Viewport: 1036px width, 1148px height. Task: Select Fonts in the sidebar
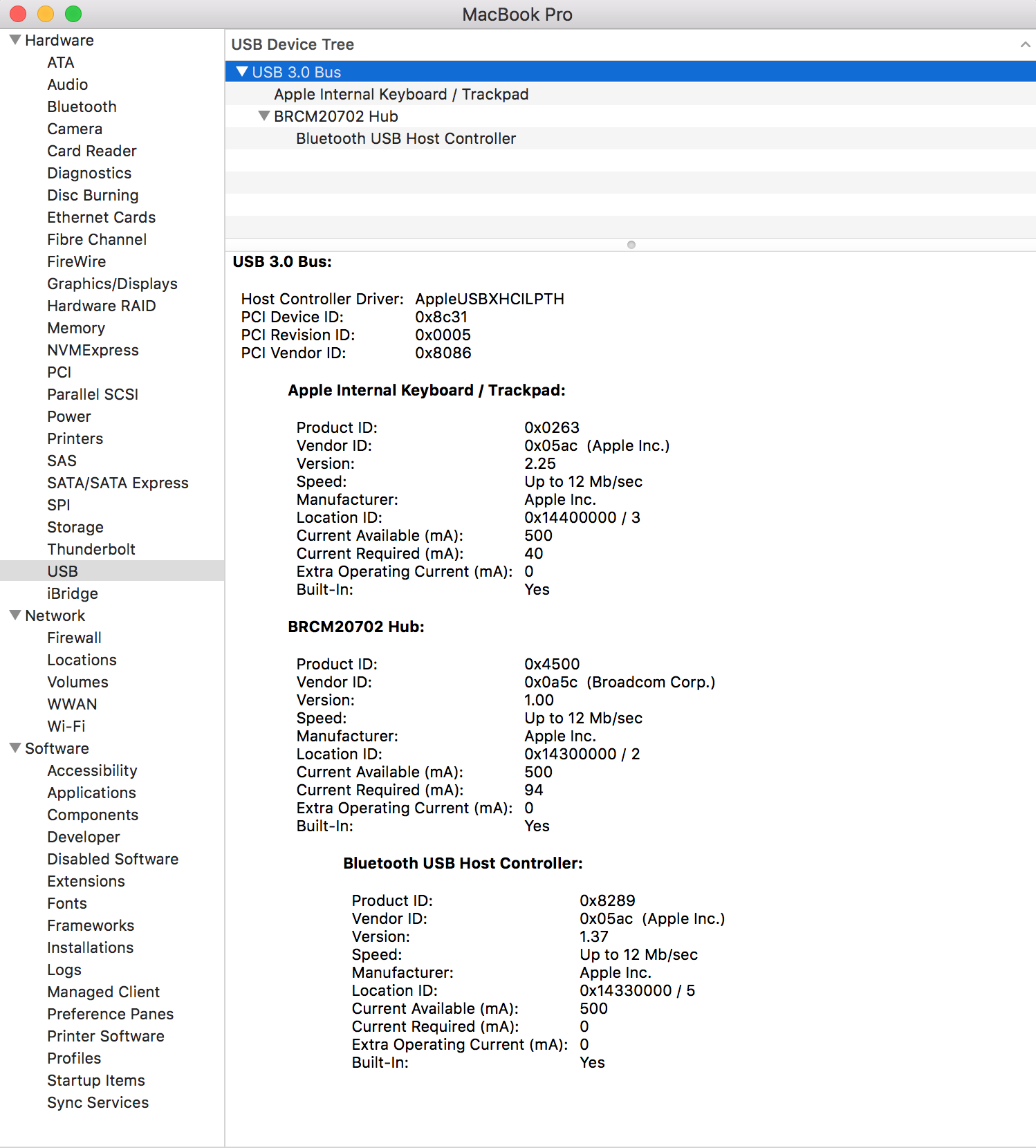(67, 903)
